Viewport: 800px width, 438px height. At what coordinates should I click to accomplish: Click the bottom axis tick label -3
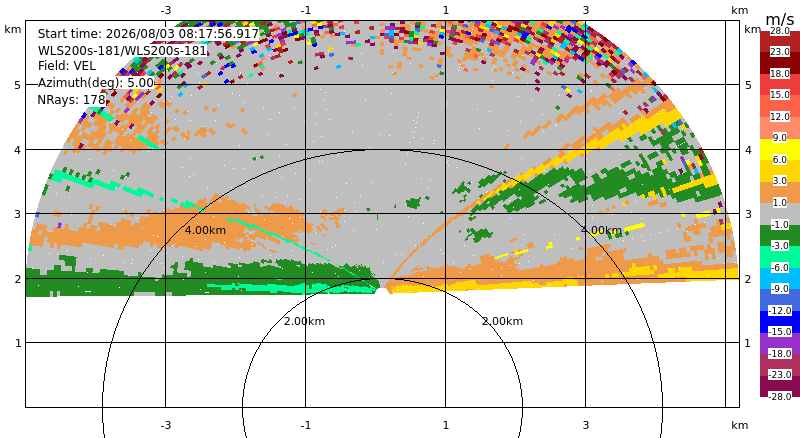165,425
